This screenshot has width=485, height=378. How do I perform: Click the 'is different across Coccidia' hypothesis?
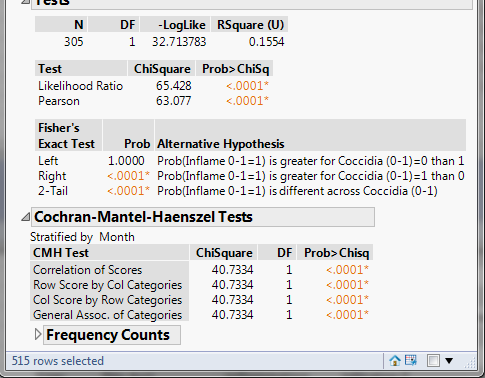pos(297,191)
